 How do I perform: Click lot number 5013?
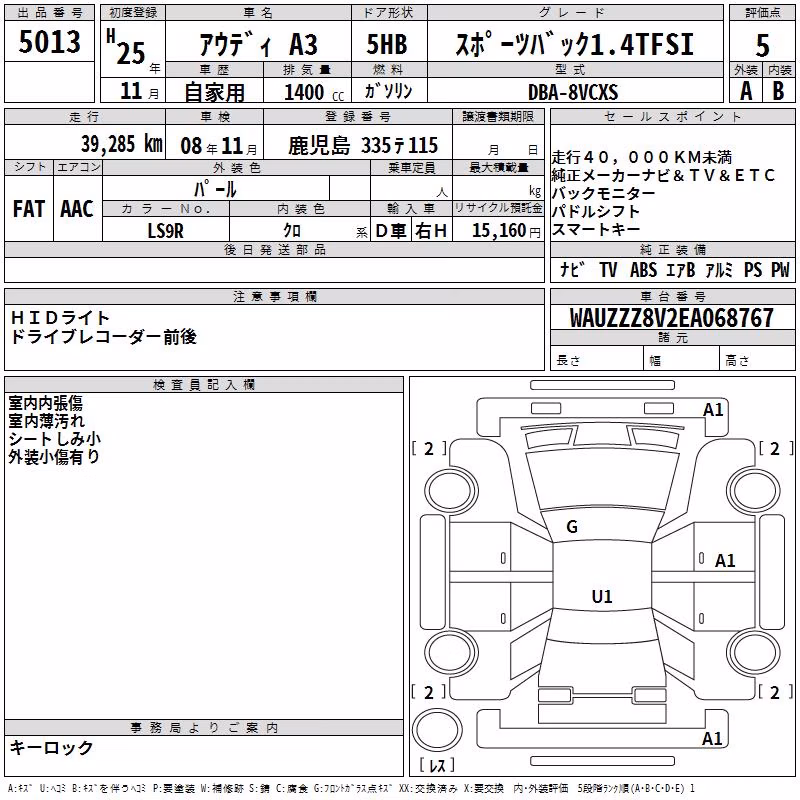point(49,42)
